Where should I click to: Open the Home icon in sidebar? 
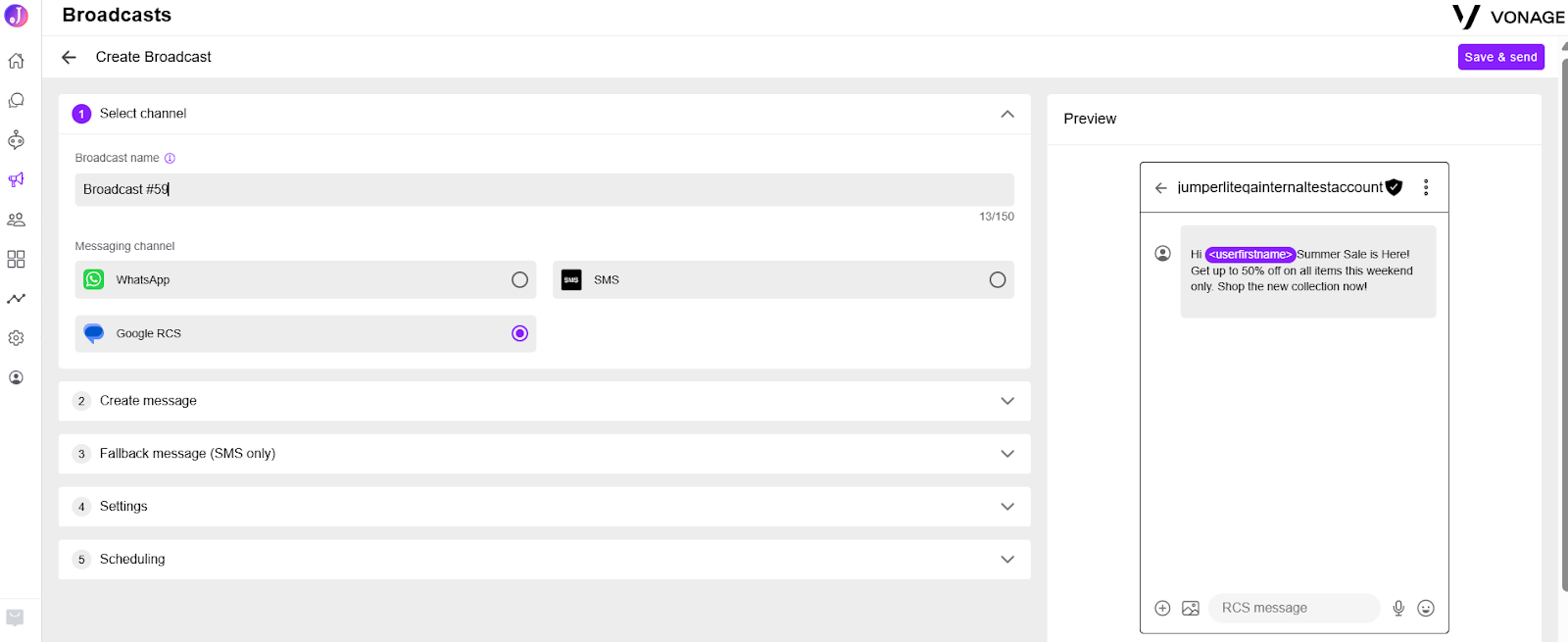[16, 61]
